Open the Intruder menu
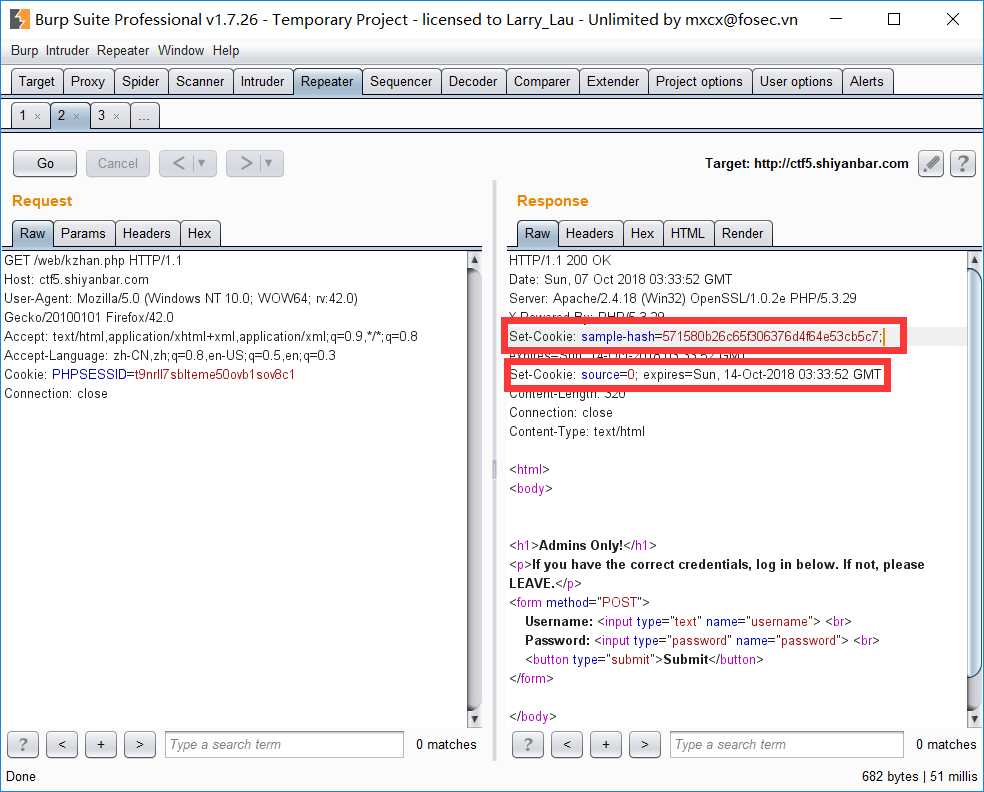 coord(67,51)
